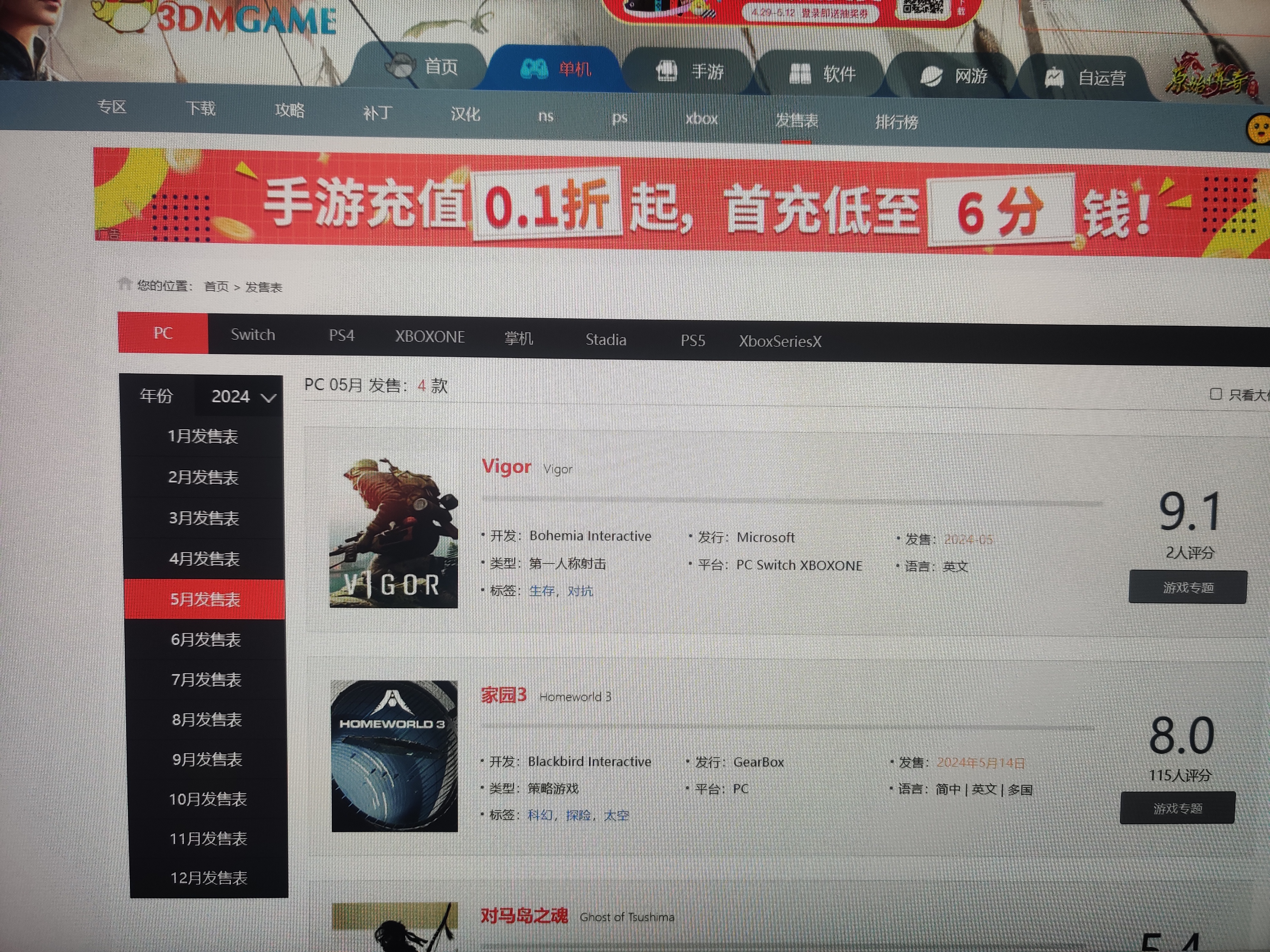
Task: Select the PC platform tab
Action: point(163,333)
